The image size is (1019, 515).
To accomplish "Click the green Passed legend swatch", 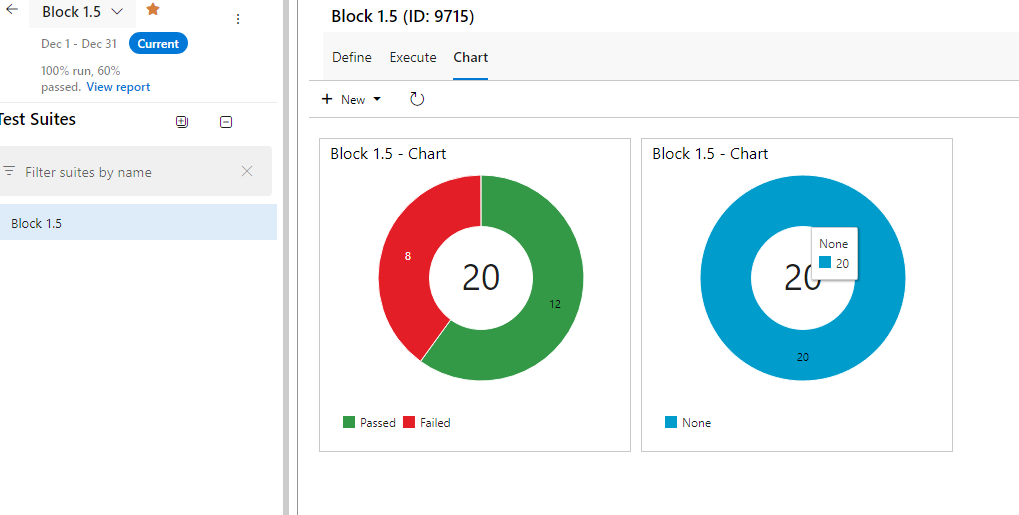I will pos(349,423).
